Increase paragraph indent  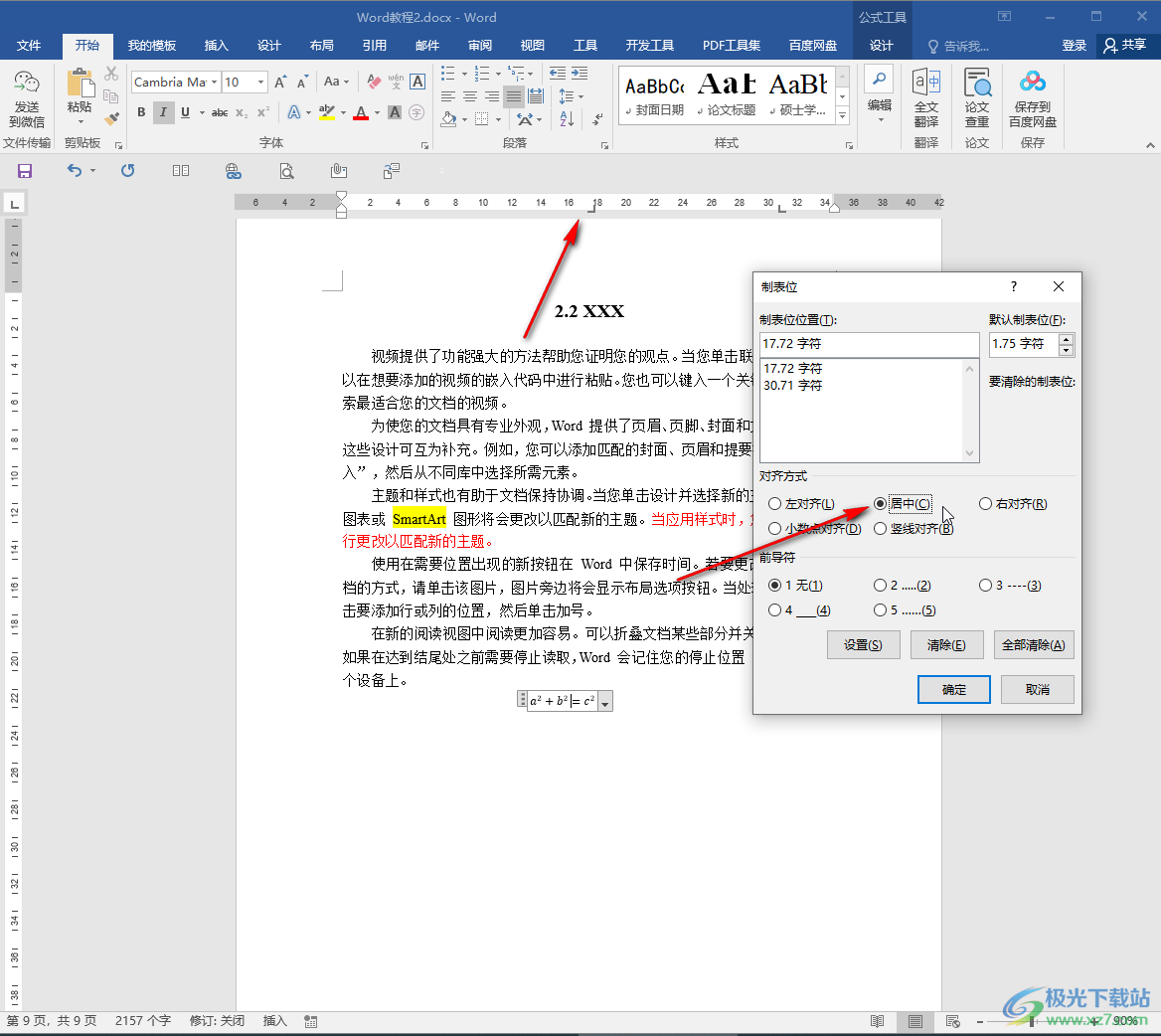tap(580, 73)
